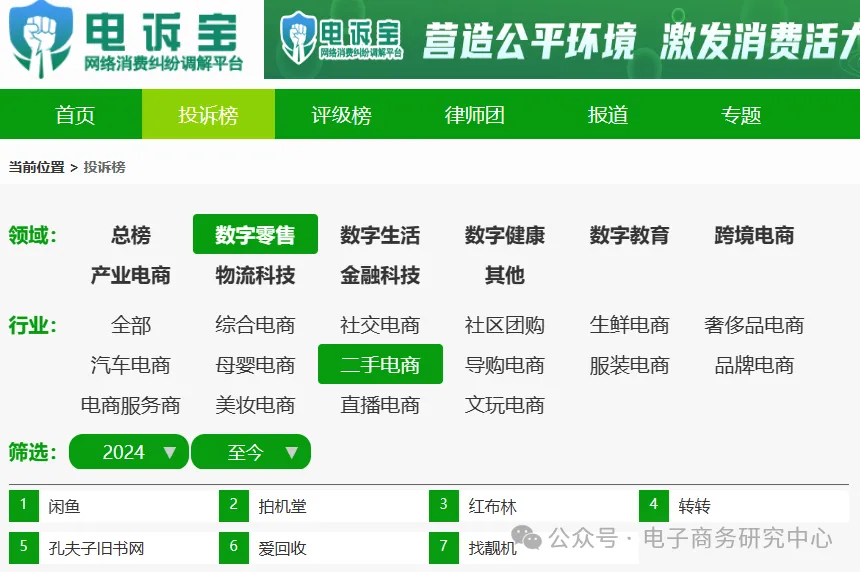Choose 综合电商 industry option
Image resolution: width=860 pixels, height=572 pixels.
click(255, 325)
